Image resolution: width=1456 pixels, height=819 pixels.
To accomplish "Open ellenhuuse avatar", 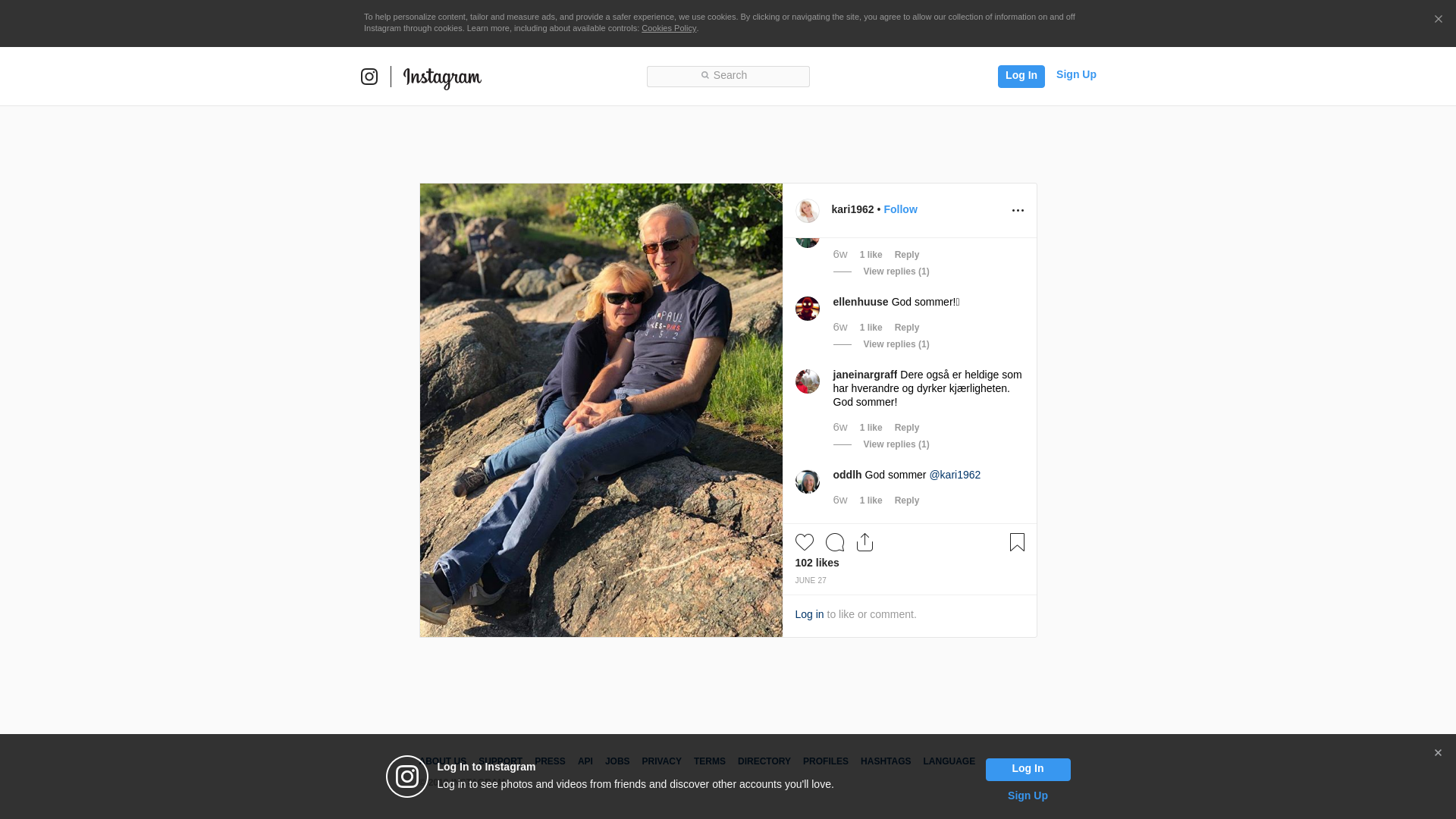I will click(x=808, y=309).
